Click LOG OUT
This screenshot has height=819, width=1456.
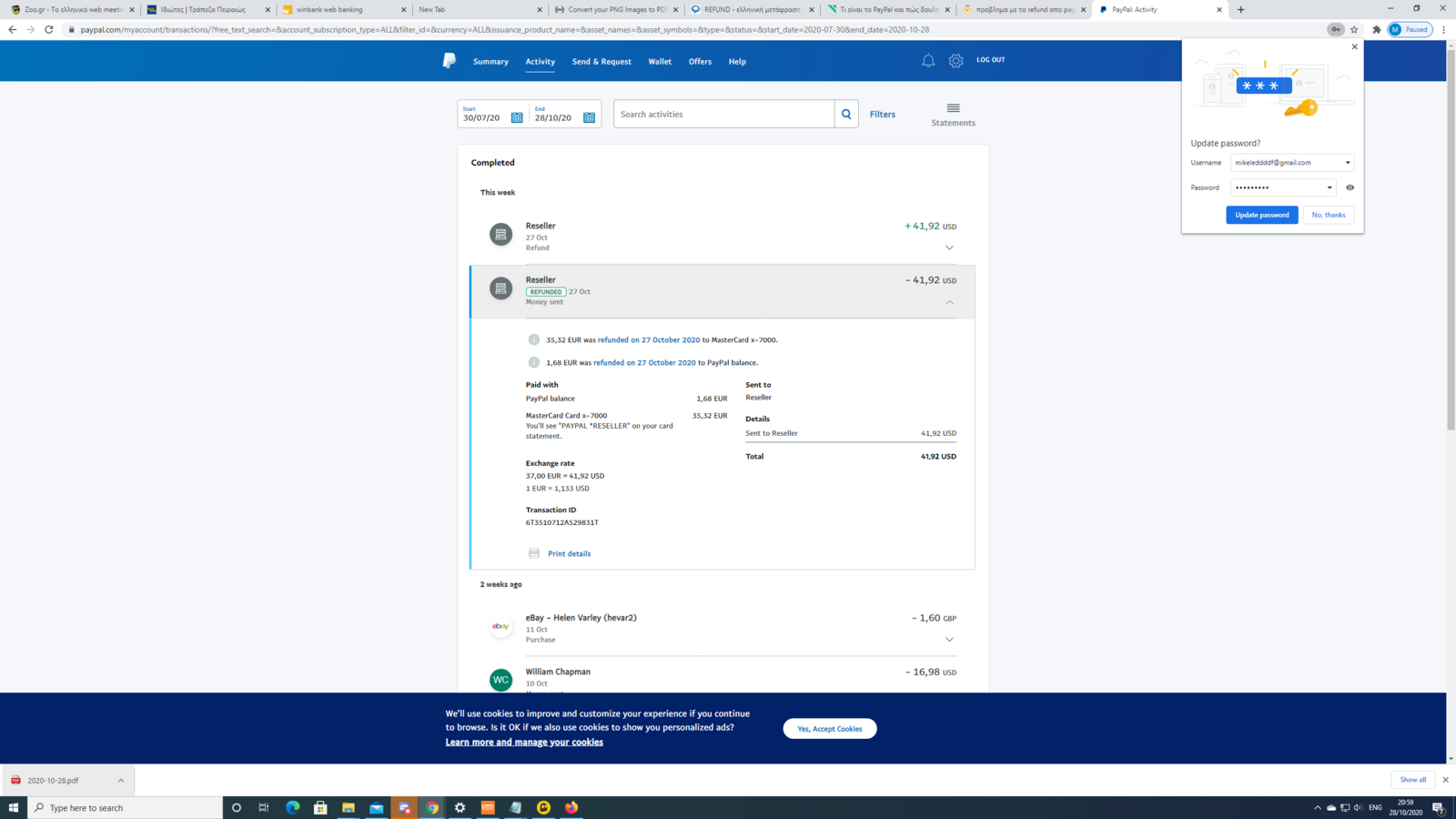click(x=991, y=60)
